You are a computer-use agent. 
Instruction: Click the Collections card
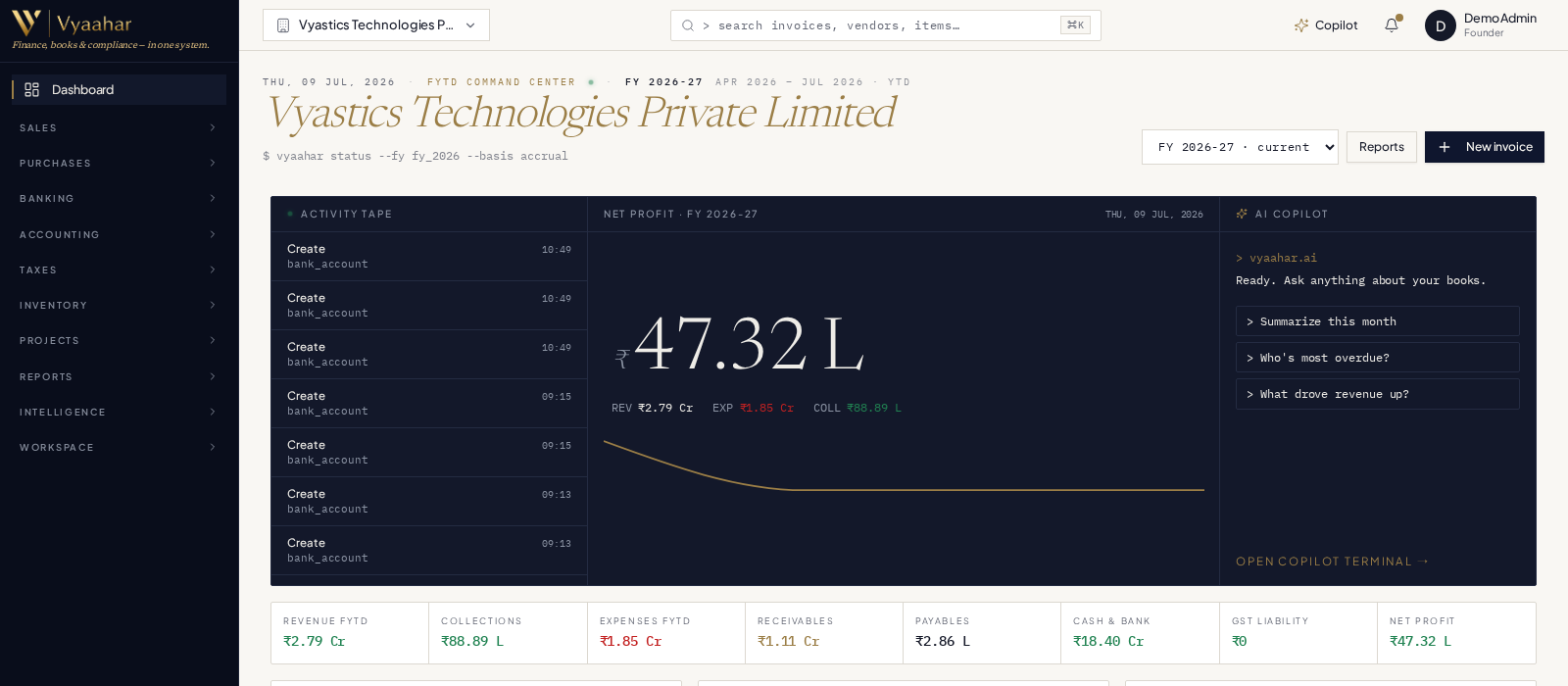tap(508, 633)
